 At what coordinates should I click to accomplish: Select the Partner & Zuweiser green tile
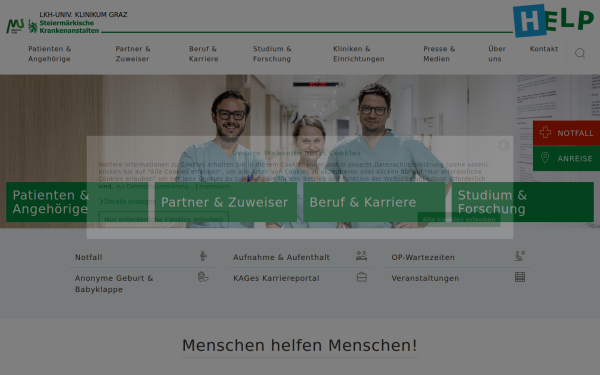click(226, 202)
